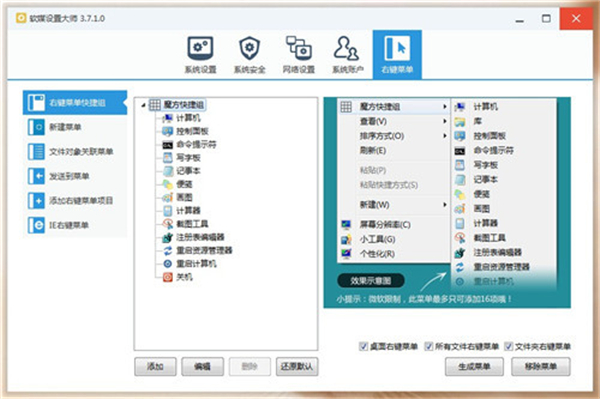Screen dimensions: 600x399
Task: Toggle the 桌面右键菜单 checkbox
Action: (x=363, y=347)
